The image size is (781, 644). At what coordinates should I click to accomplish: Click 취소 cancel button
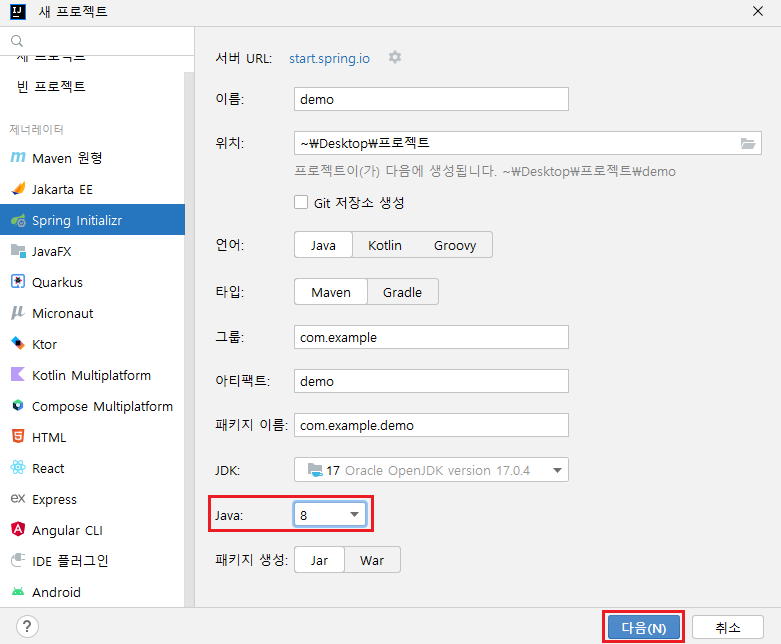(728, 627)
